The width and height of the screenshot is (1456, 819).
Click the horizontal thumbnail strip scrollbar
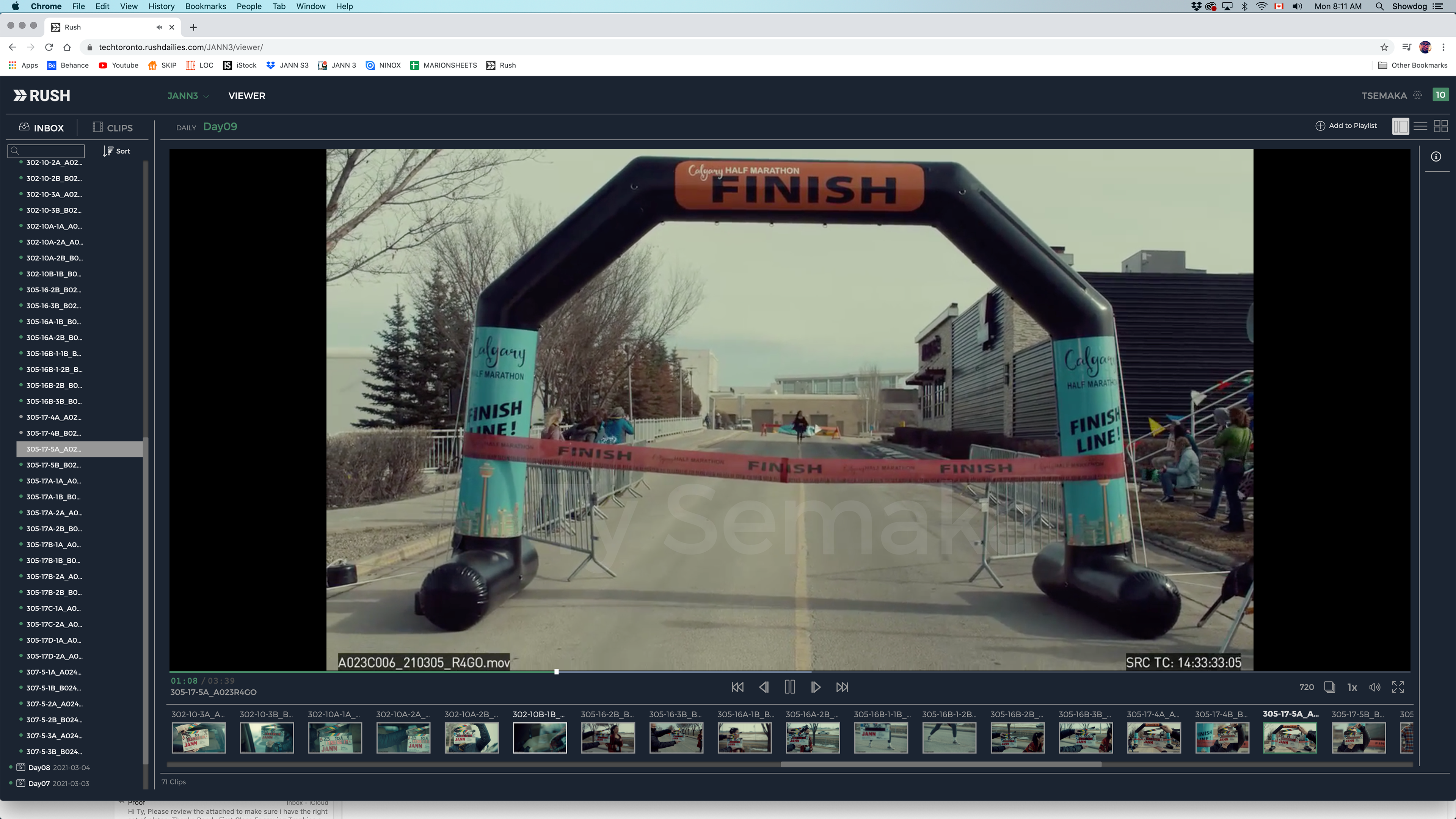point(941,764)
